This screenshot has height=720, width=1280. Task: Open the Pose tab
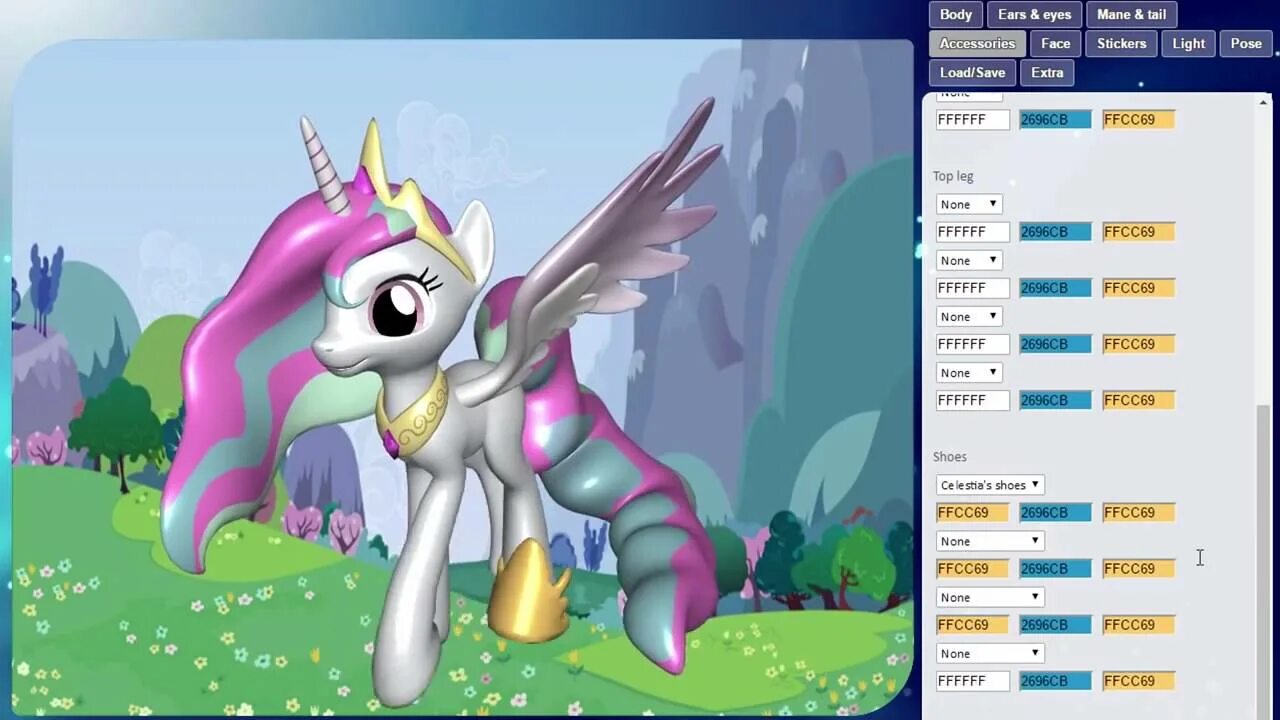point(1246,43)
